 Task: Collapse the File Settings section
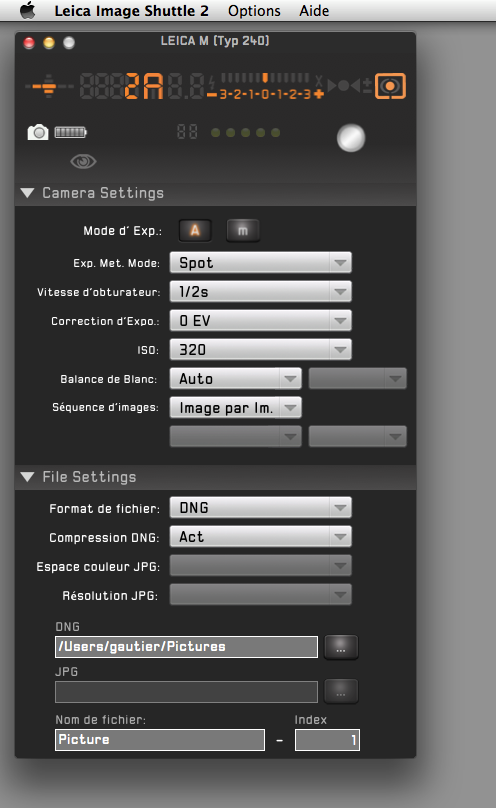tap(27, 477)
